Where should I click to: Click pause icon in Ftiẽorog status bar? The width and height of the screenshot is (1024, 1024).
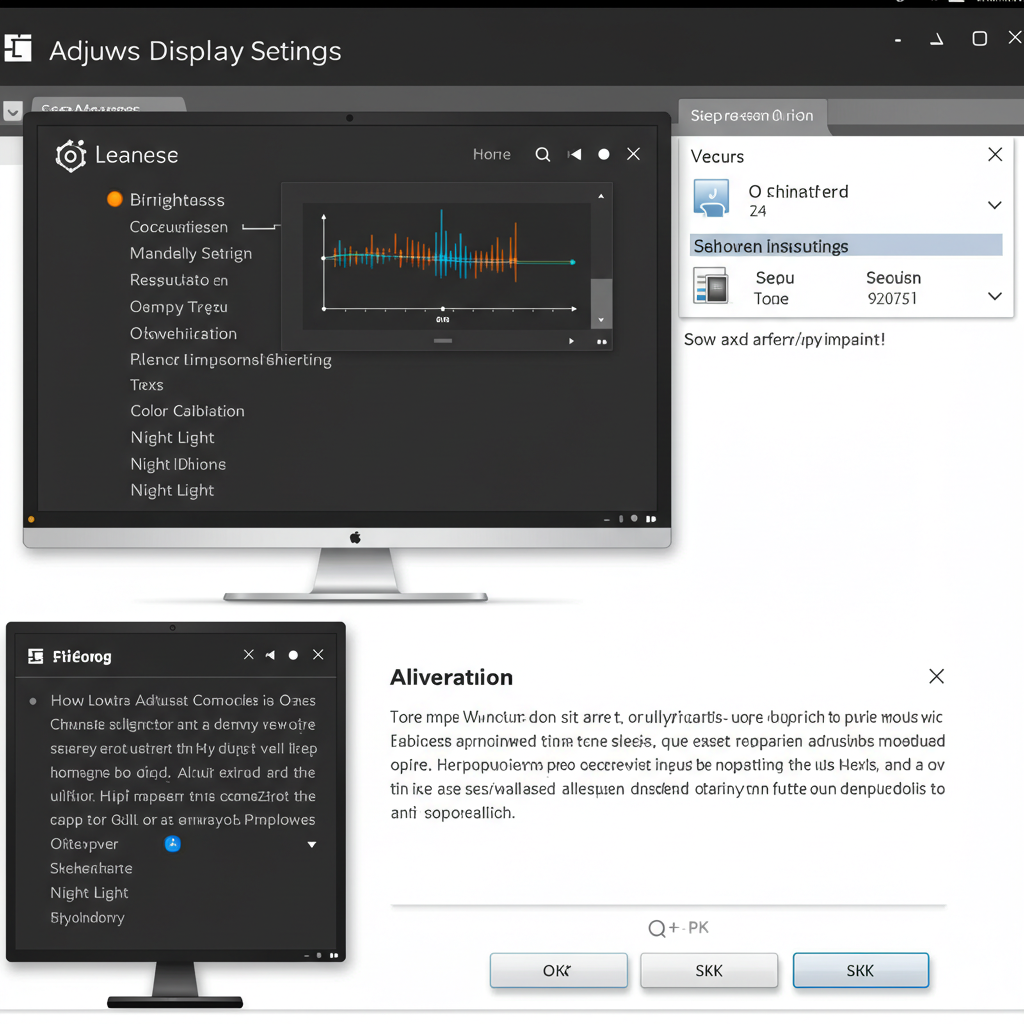[334, 955]
